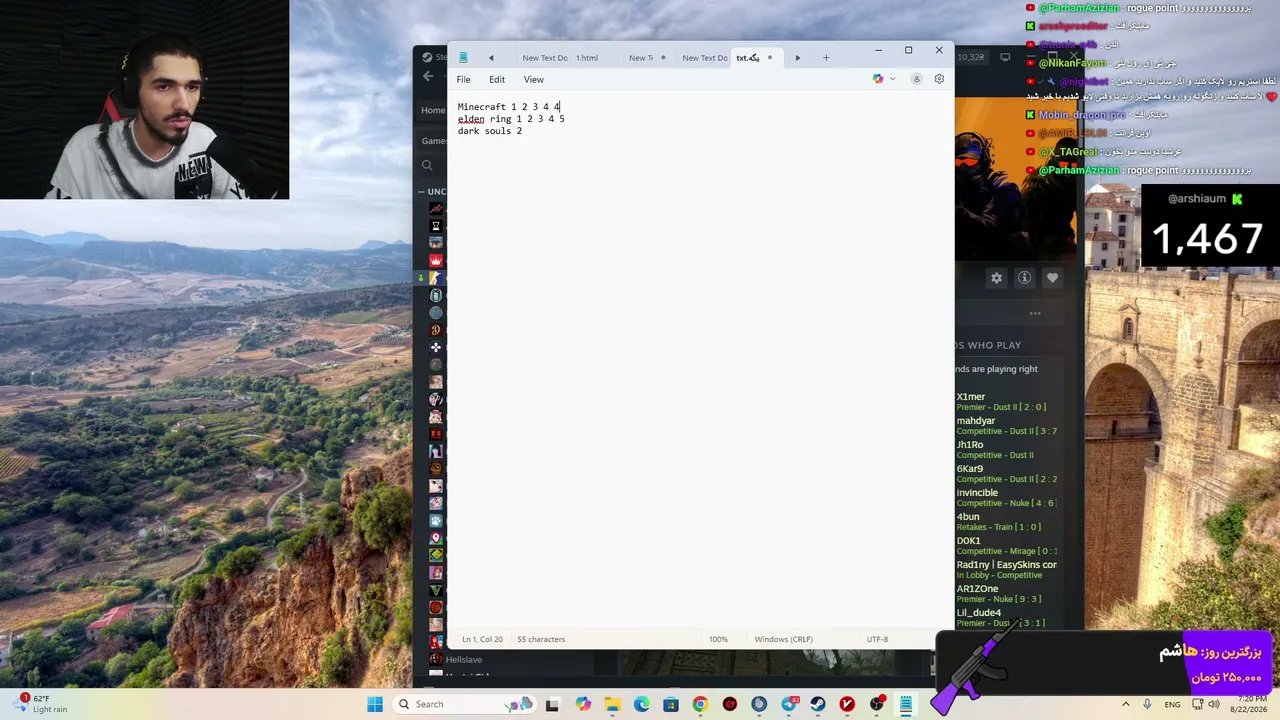Open the Edit menu in Notepad
1280x720 pixels.
click(x=497, y=80)
